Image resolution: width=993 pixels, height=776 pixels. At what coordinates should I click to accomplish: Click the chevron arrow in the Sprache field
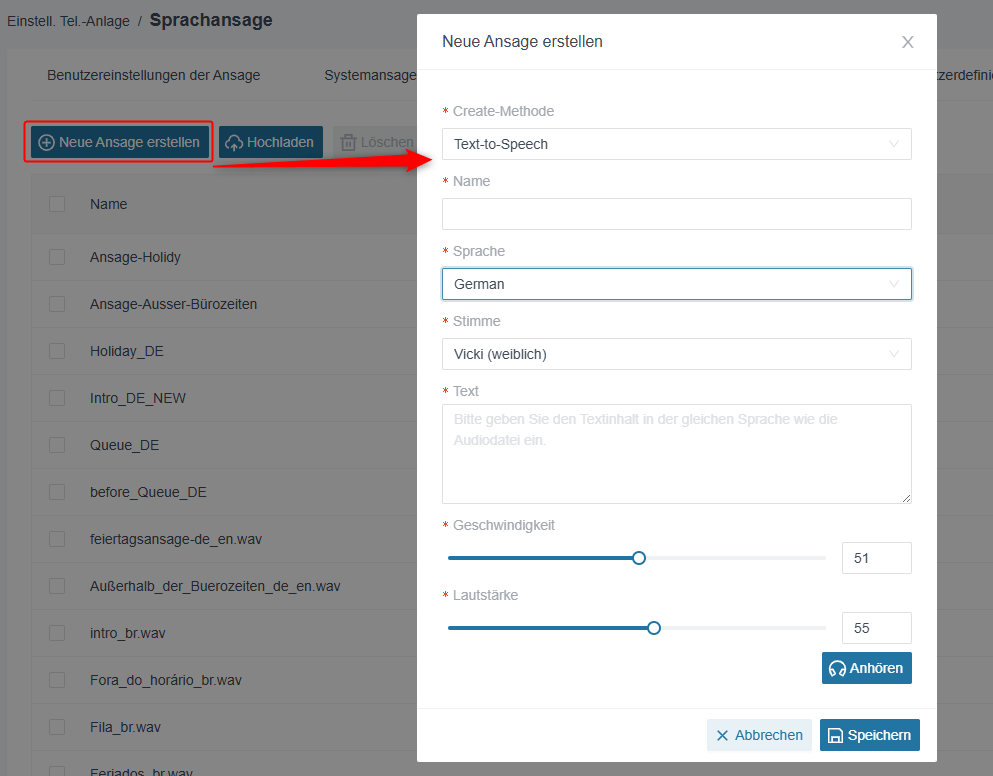(x=894, y=284)
